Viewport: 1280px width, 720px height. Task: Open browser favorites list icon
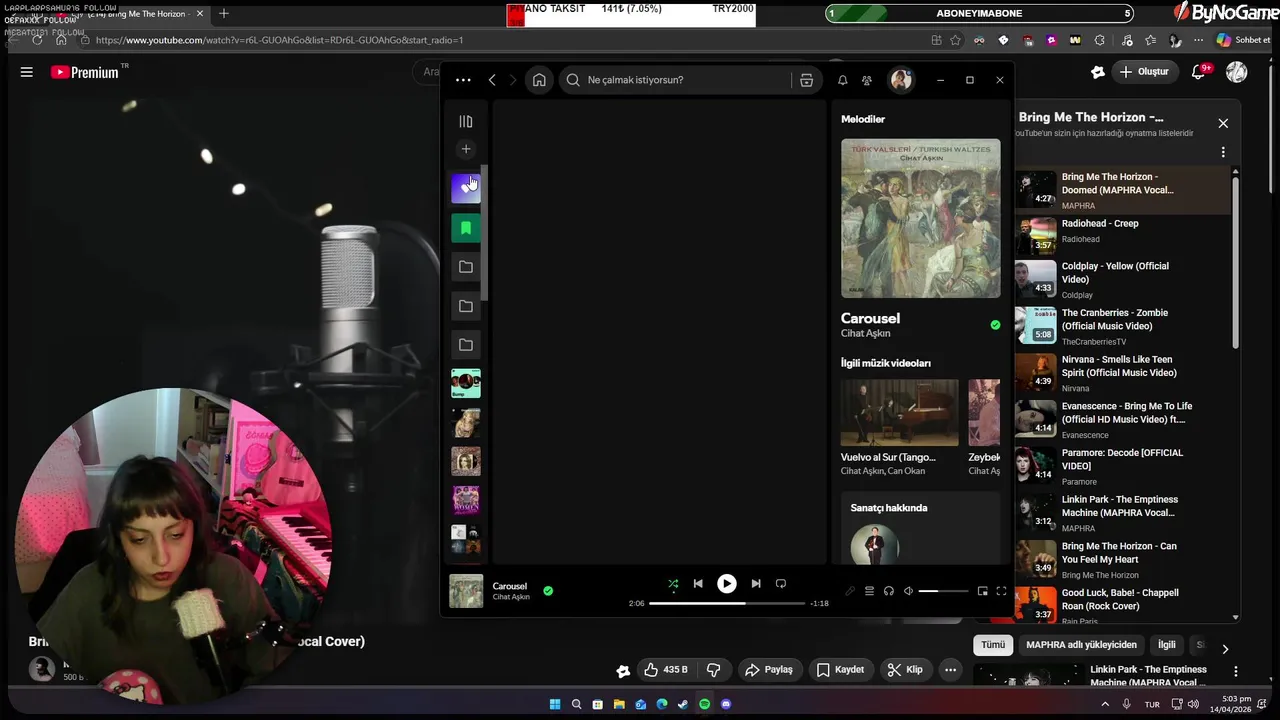1150,40
